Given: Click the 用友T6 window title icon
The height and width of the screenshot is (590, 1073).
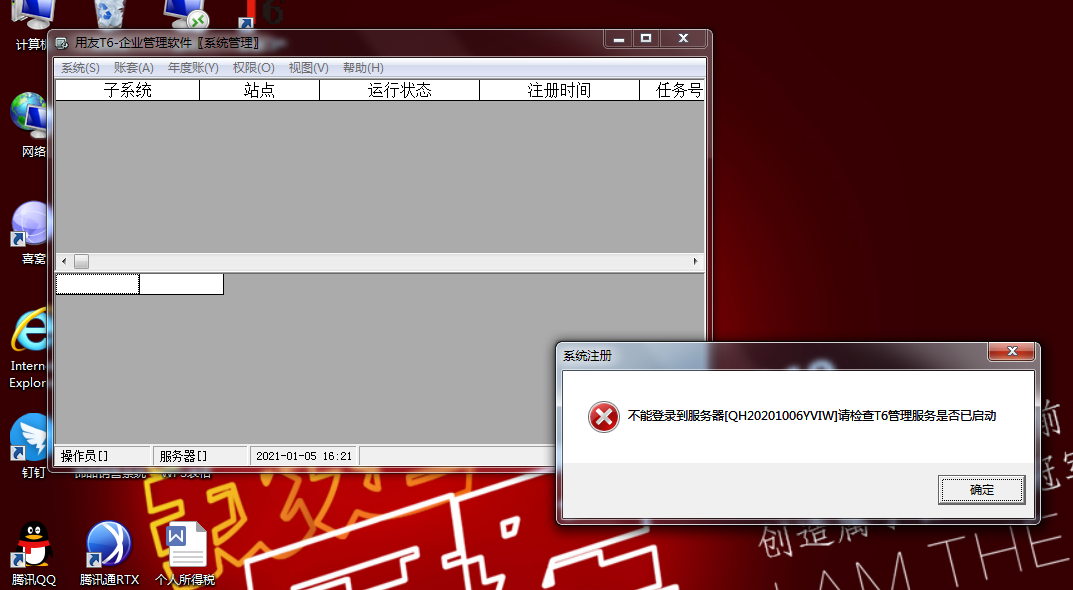Looking at the screenshot, I should (x=62, y=43).
